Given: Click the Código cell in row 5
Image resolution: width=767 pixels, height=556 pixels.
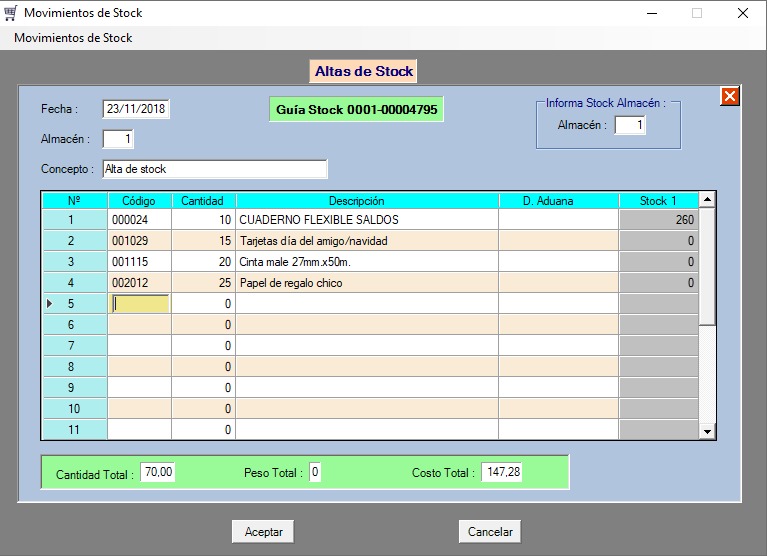Looking at the screenshot, I should 139,304.
